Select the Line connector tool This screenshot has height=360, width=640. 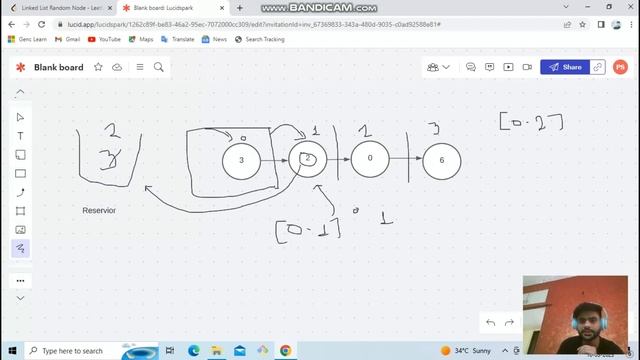[x=20, y=192]
